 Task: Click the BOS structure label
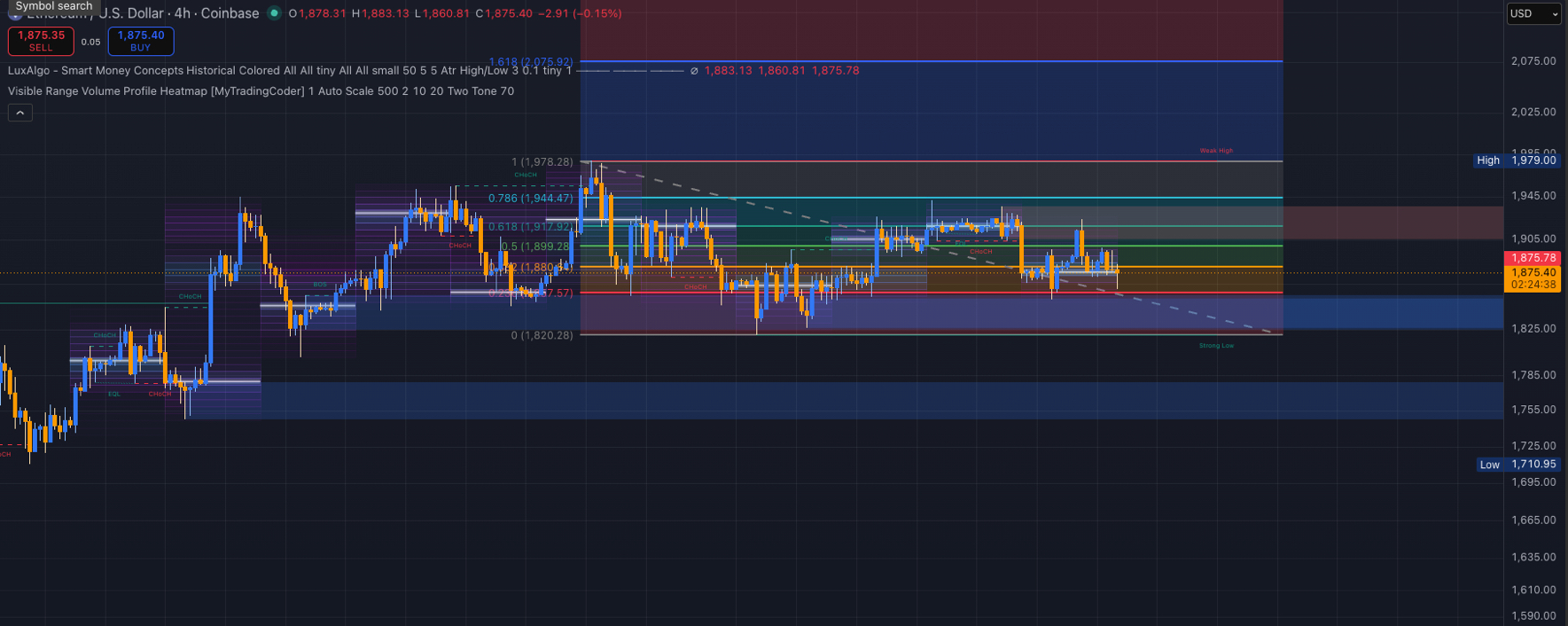(x=319, y=285)
